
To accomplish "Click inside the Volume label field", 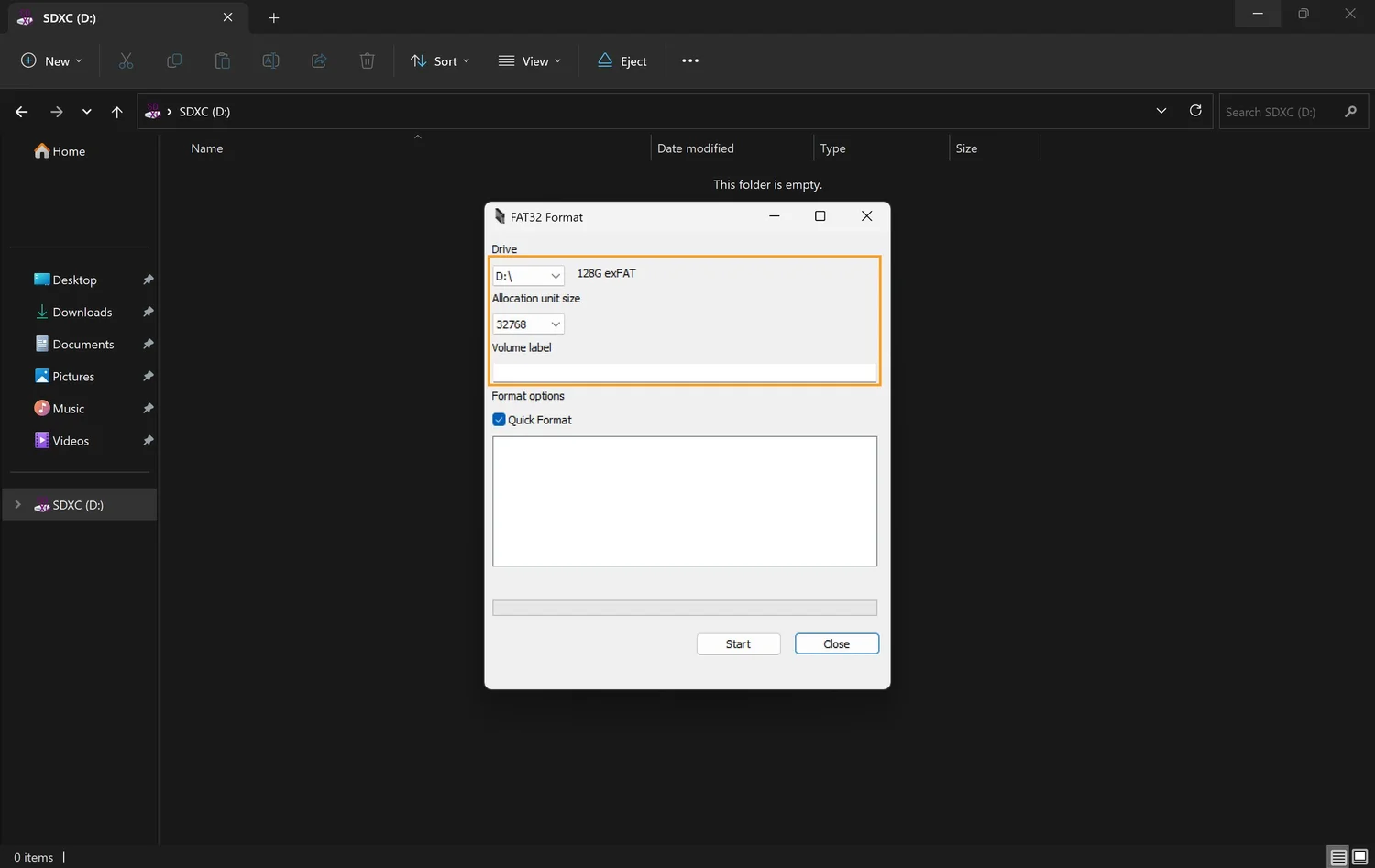I will (x=684, y=371).
